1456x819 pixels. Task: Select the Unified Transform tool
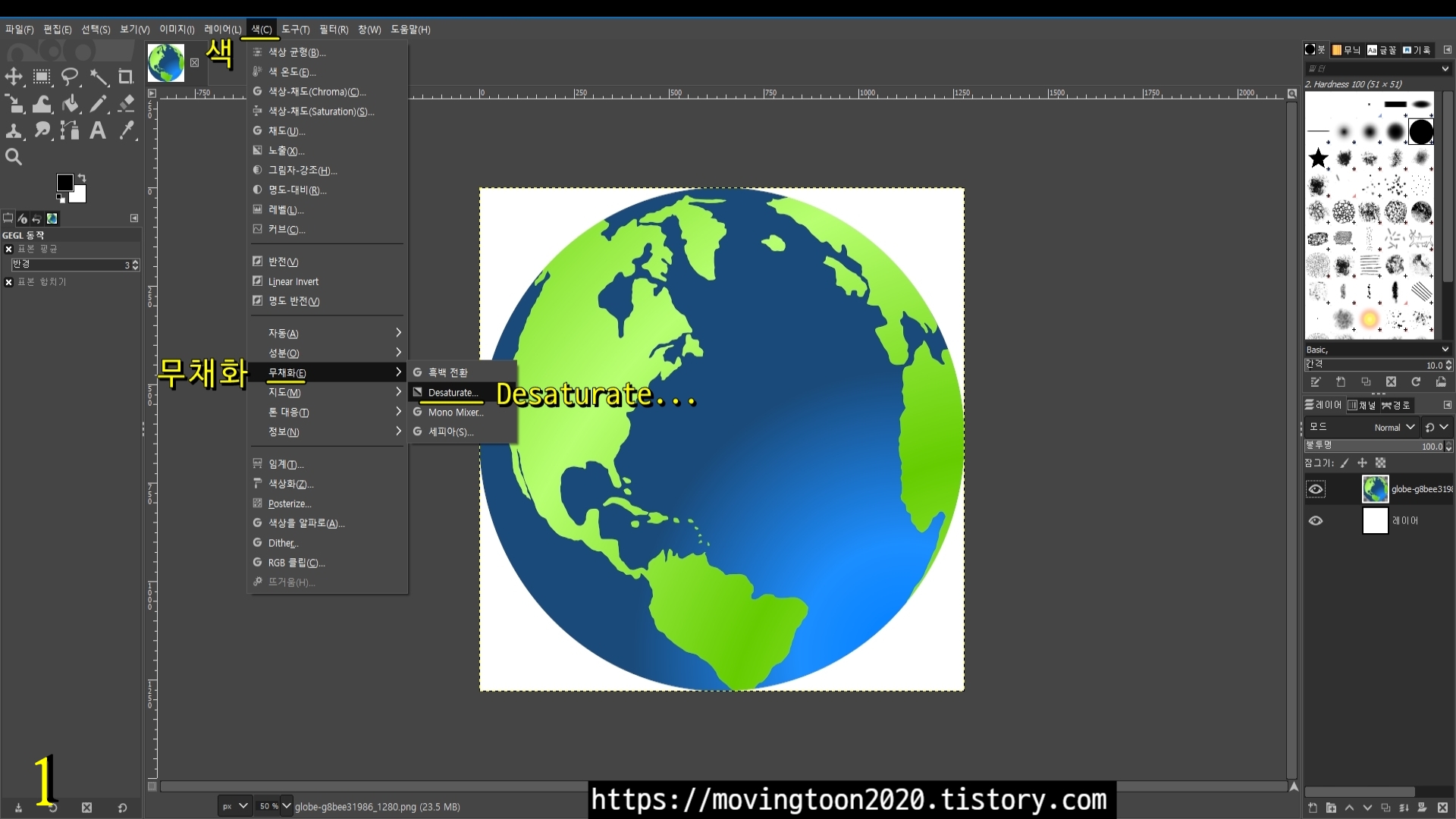(14, 104)
